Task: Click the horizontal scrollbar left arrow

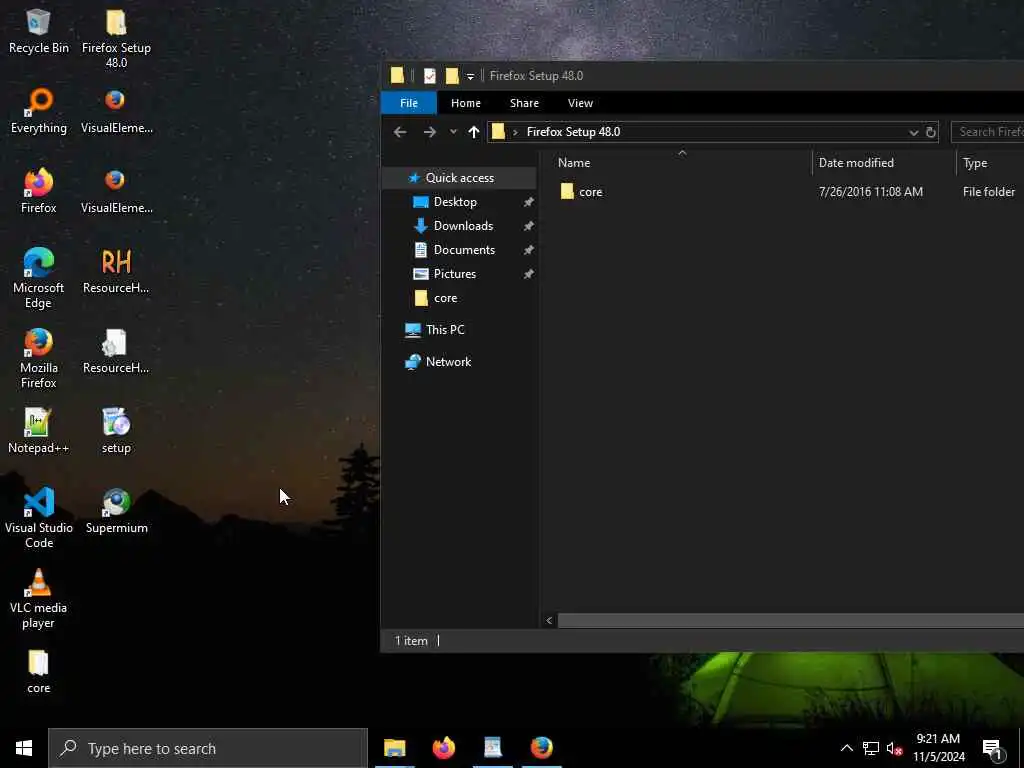Action: pyautogui.click(x=549, y=620)
